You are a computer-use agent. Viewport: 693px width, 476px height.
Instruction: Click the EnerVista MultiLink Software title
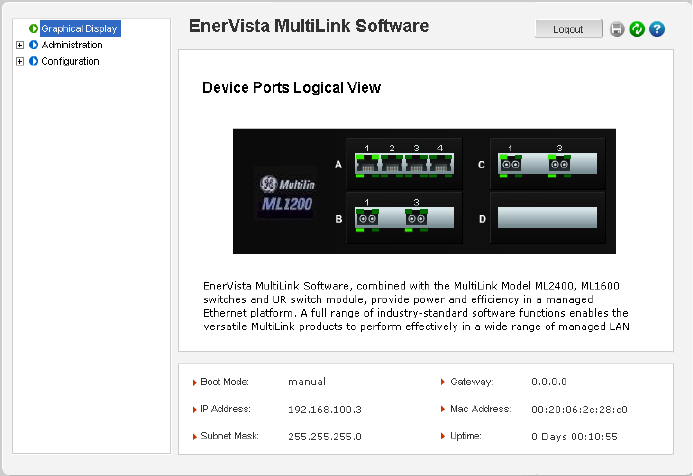309,26
